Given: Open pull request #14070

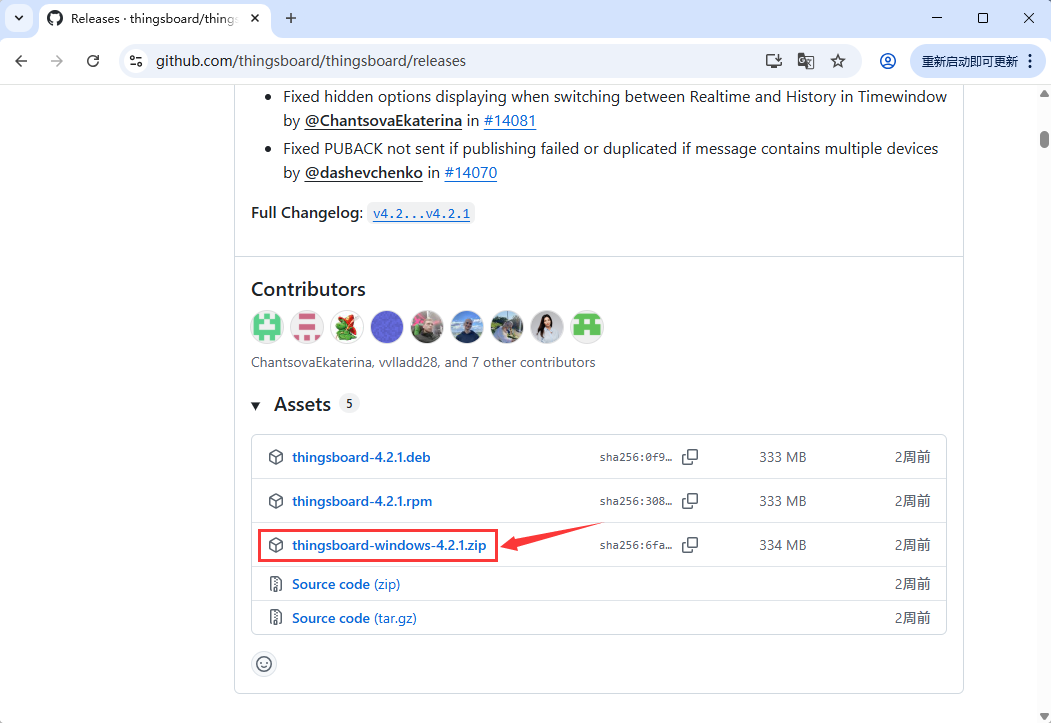Looking at the screenshot, I should 471,172.
